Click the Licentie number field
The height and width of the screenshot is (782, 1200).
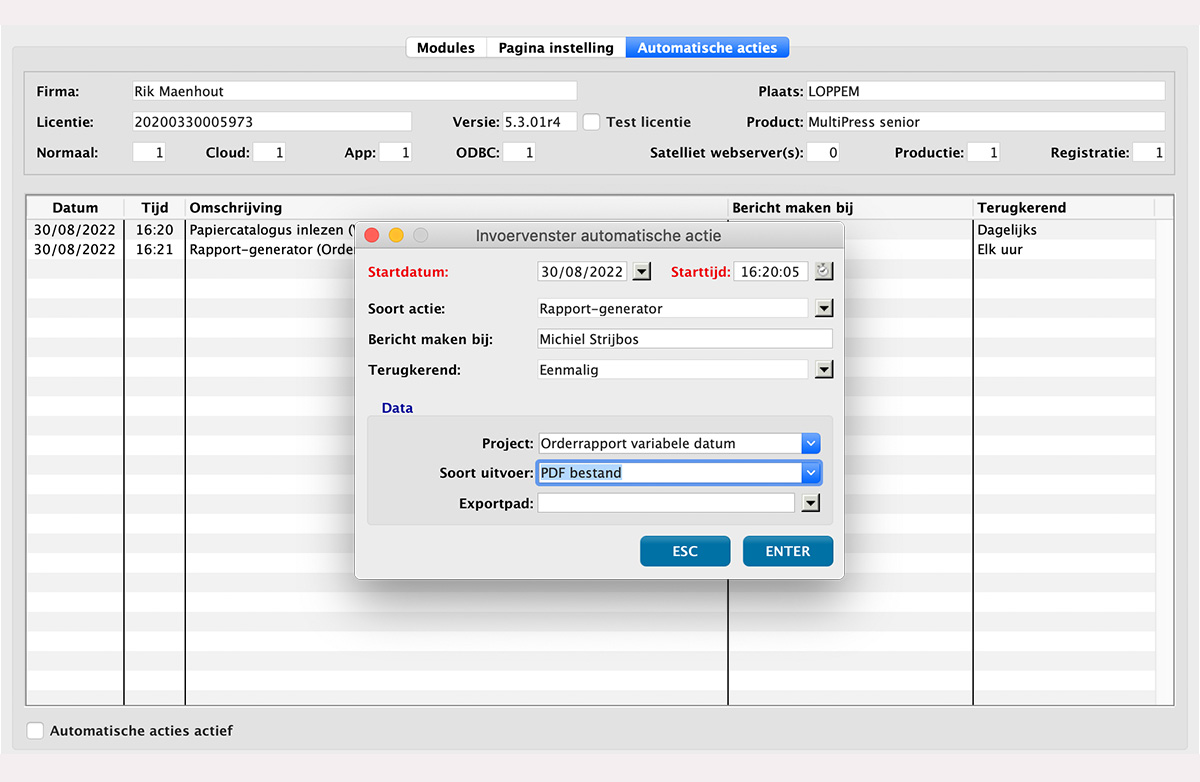[x=272, y=122]
